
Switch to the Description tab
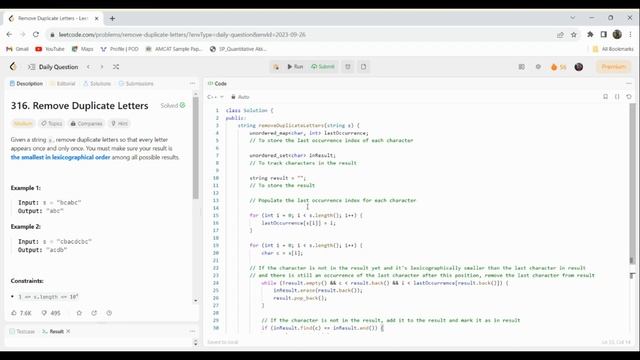click(26, 84)
